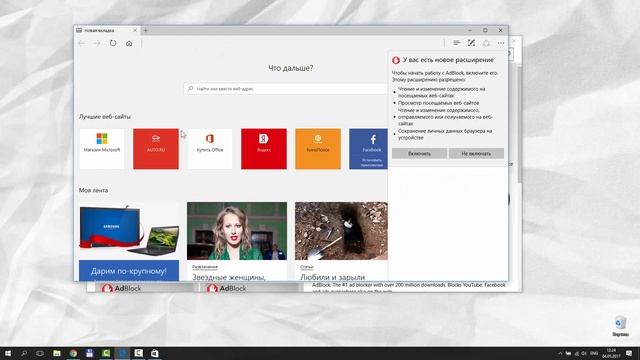640x360 pixels.
Task: Click the empty address bar in Edge
Action: 292,43
